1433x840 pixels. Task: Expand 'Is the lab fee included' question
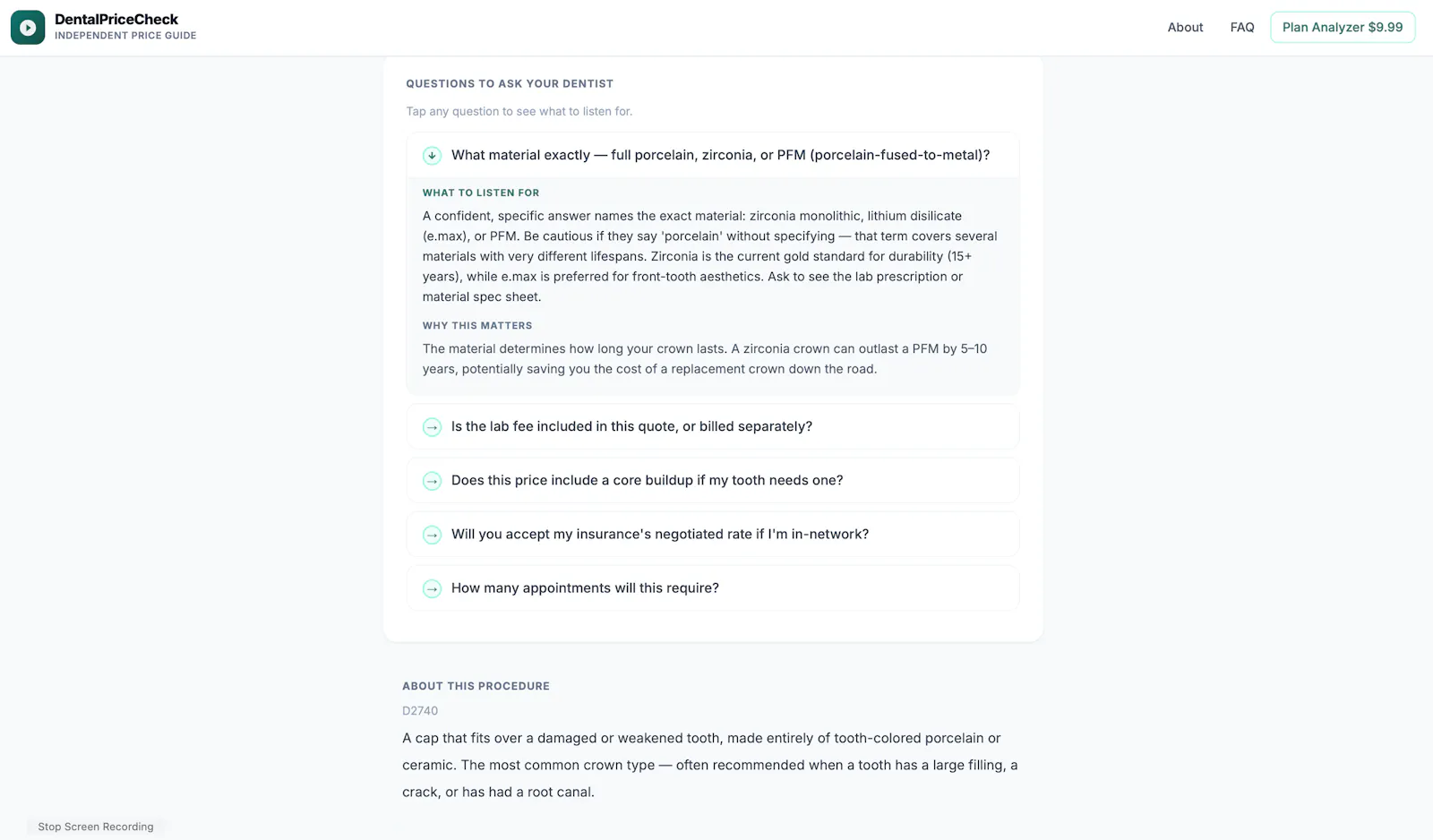point(713,427)
